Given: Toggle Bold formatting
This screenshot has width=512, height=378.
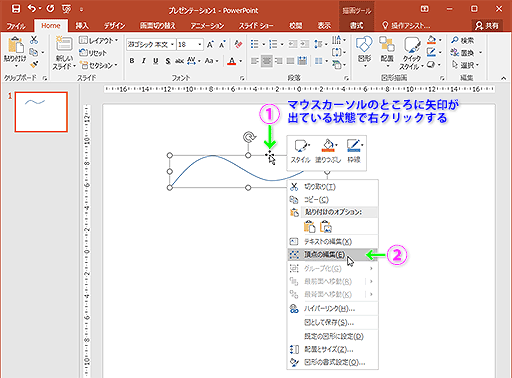Looking at the screenshot, I should click(x=132, y=61).
